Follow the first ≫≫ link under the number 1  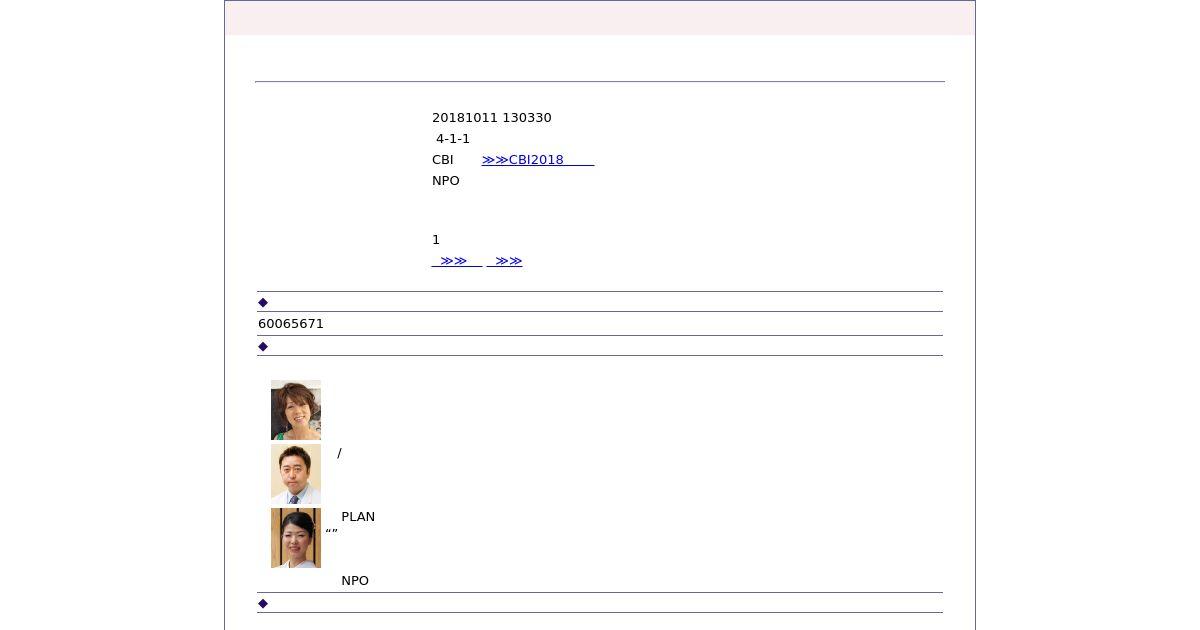point(456,261)
